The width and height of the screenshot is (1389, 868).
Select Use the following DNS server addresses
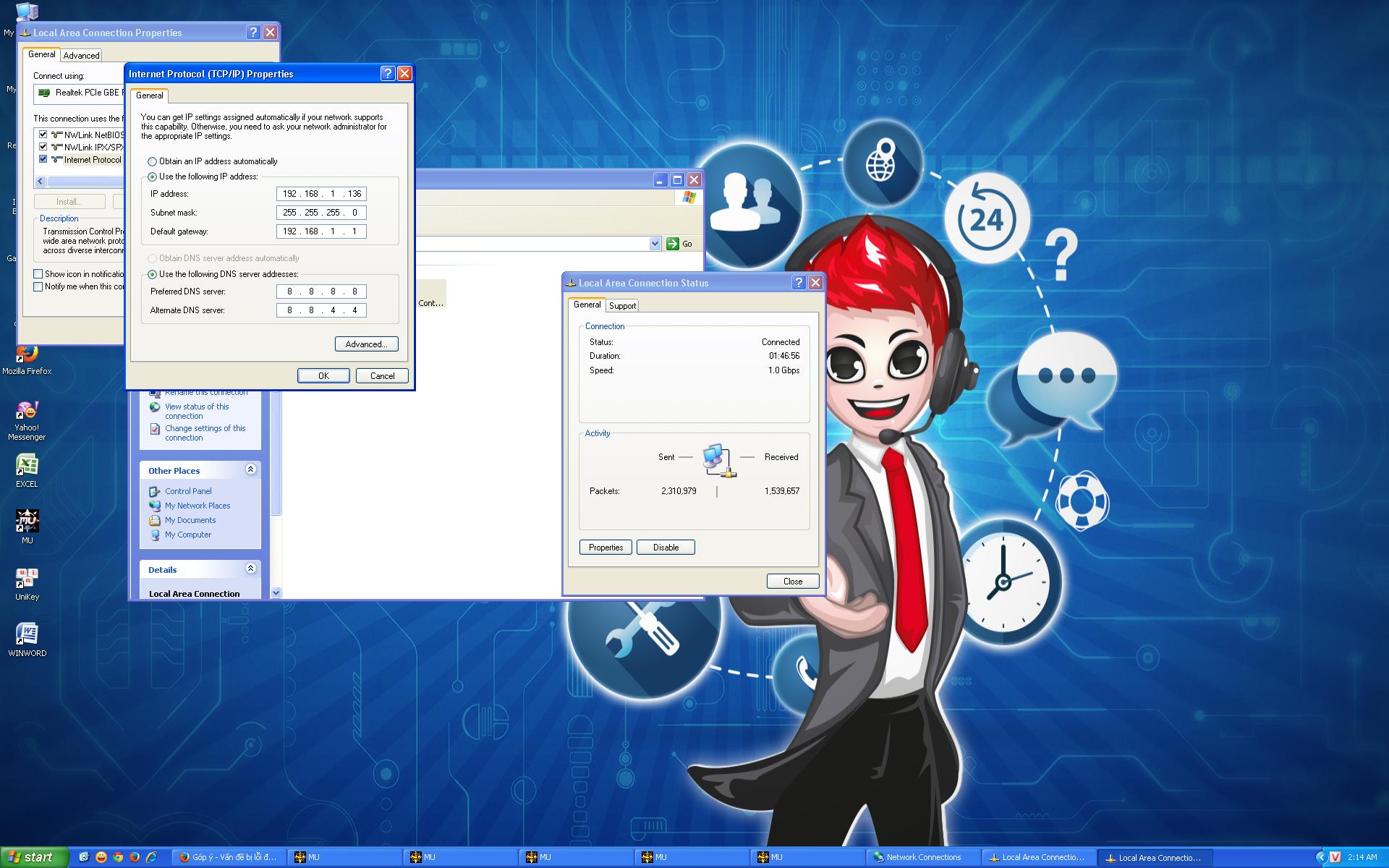pyautogui.click(x=152, y=274)
